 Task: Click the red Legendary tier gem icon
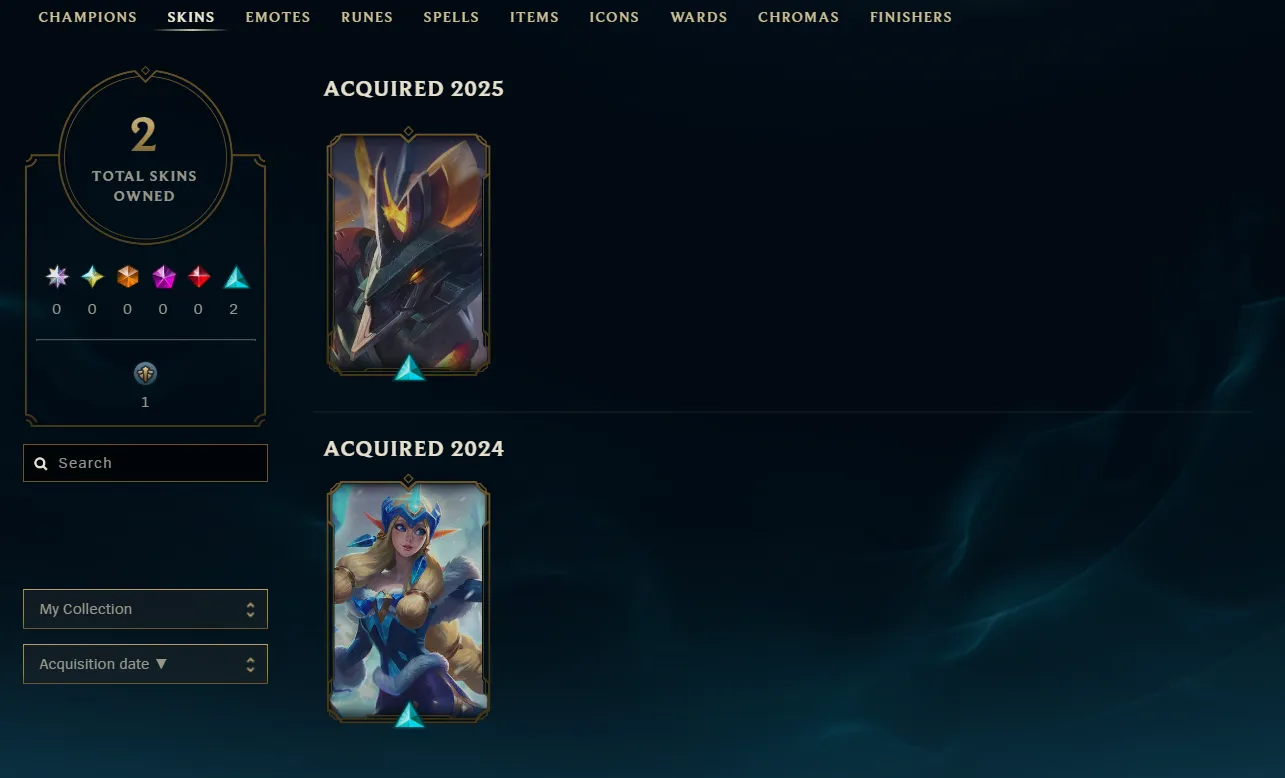[x=199, y=277]
